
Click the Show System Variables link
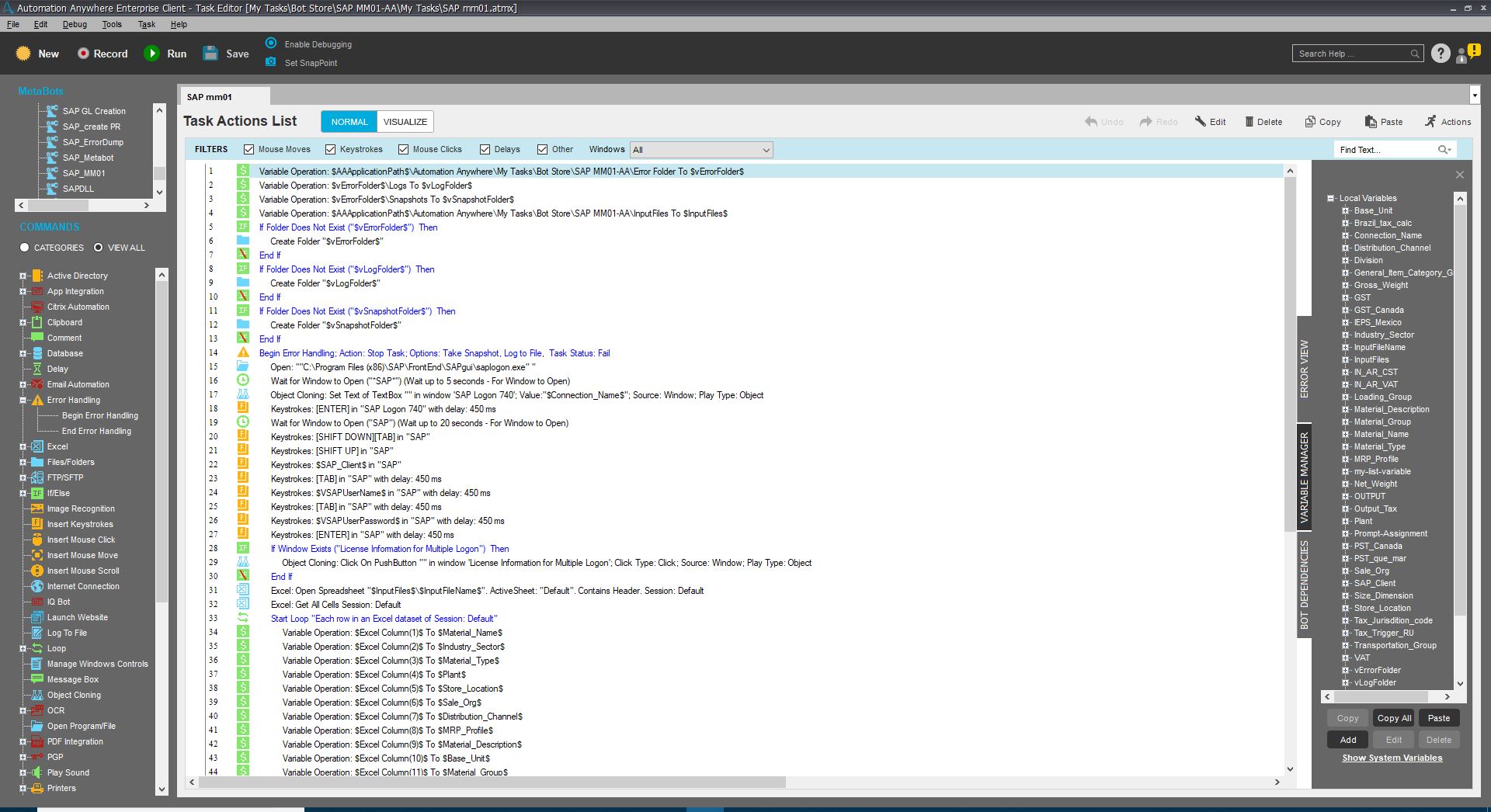(1392, 758)
